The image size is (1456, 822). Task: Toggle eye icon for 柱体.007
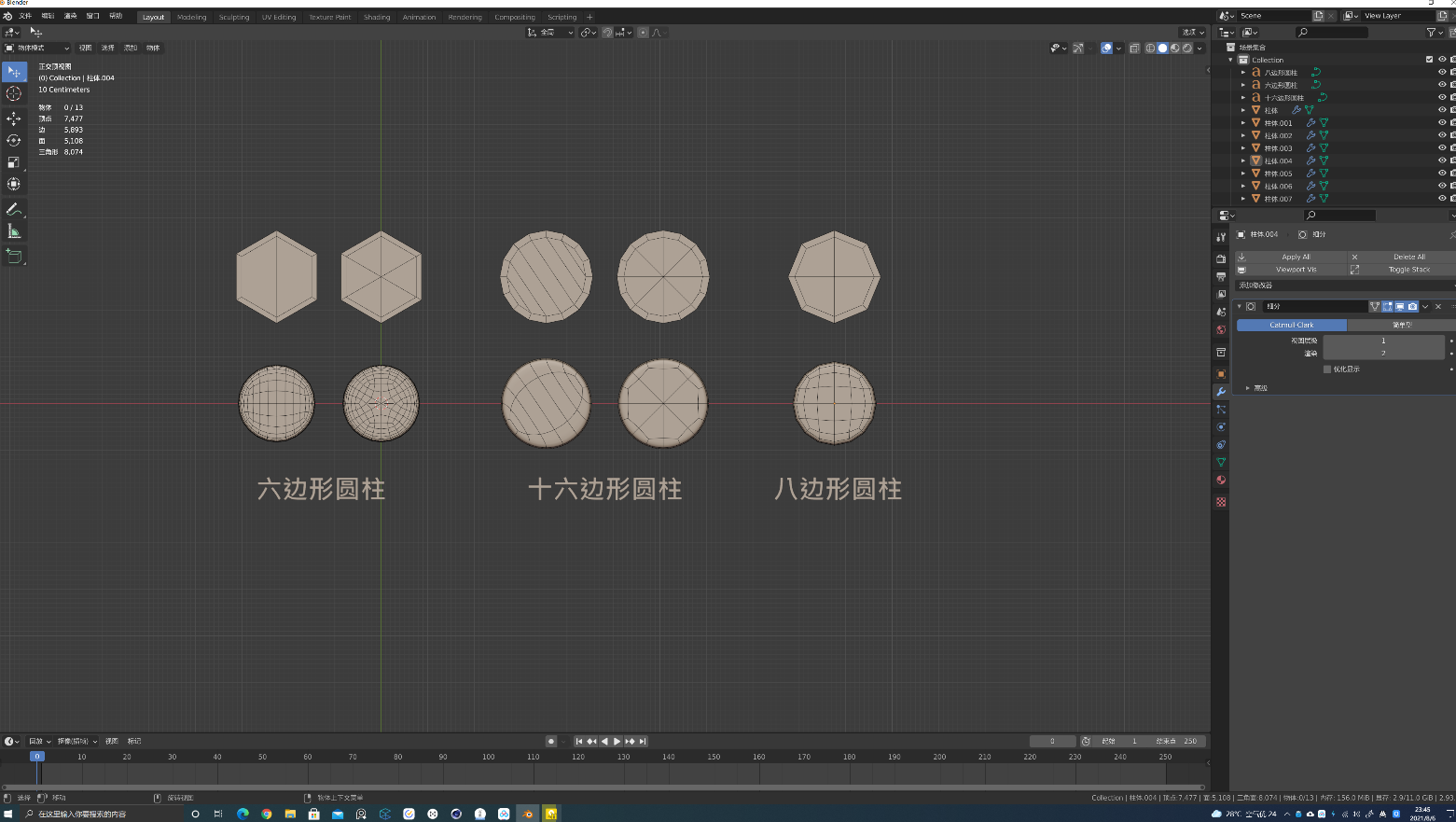click(1442, 198)
